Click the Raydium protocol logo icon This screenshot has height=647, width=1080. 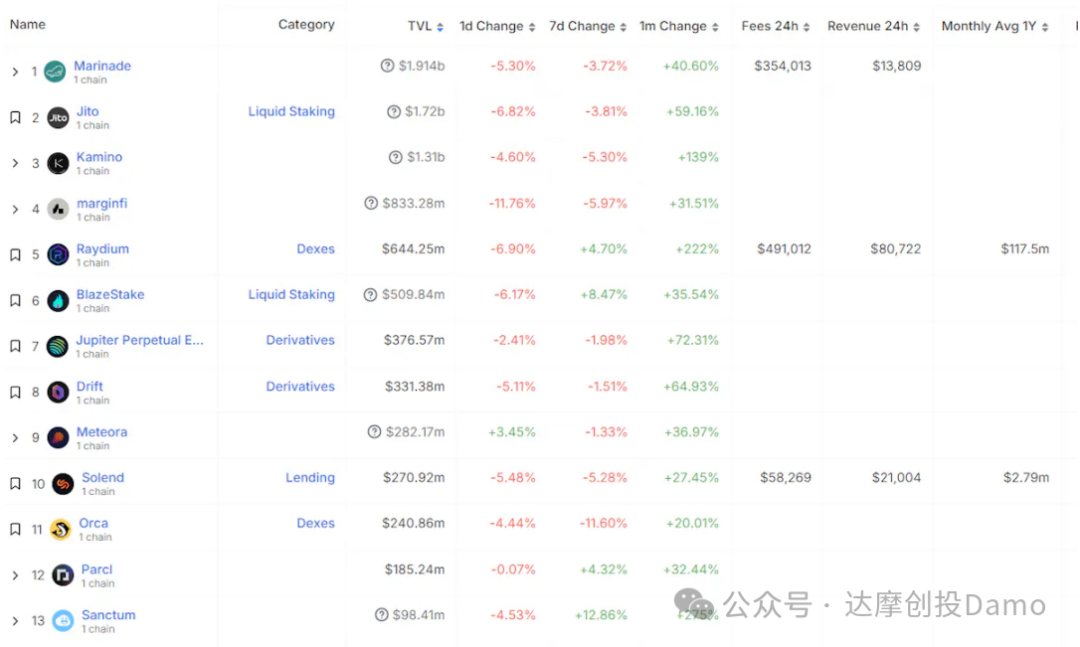tap(59, 255)
